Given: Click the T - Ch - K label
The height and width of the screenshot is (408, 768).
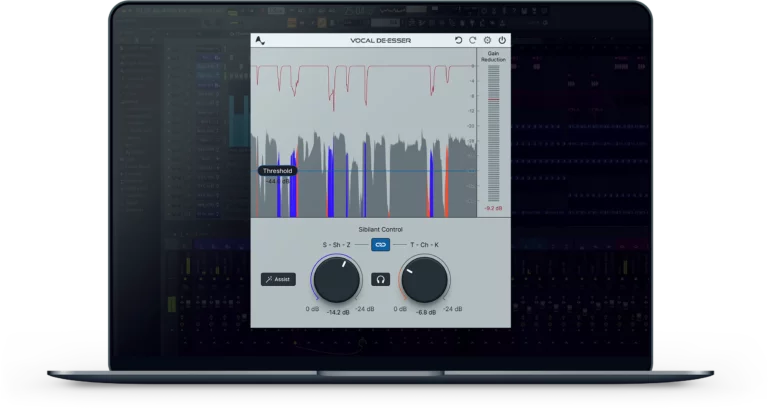Looking at the screenshot, I should [x=424, y=244].
